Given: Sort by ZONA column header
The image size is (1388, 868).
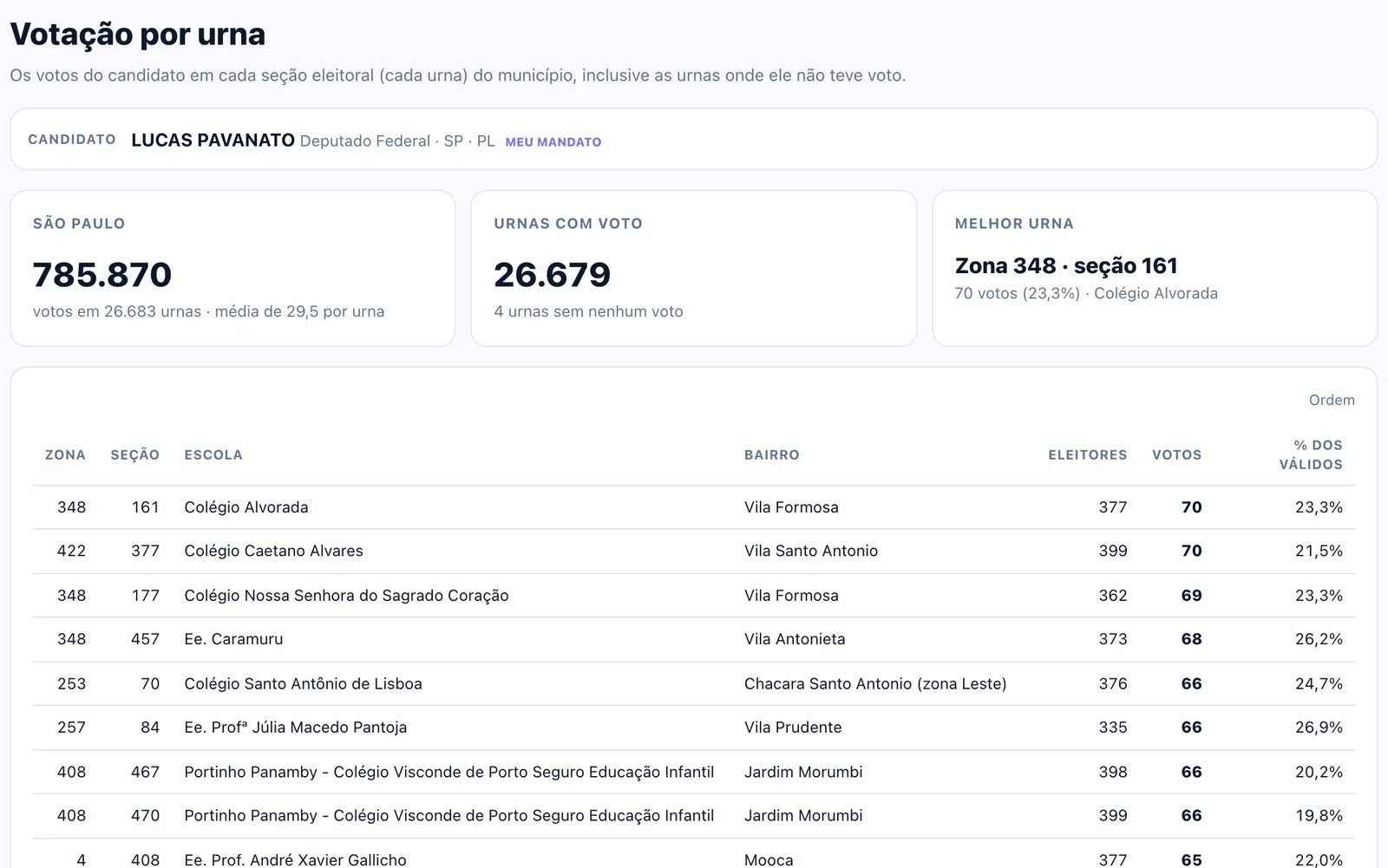Looking at the screenshot, I should tap(65, 454).
